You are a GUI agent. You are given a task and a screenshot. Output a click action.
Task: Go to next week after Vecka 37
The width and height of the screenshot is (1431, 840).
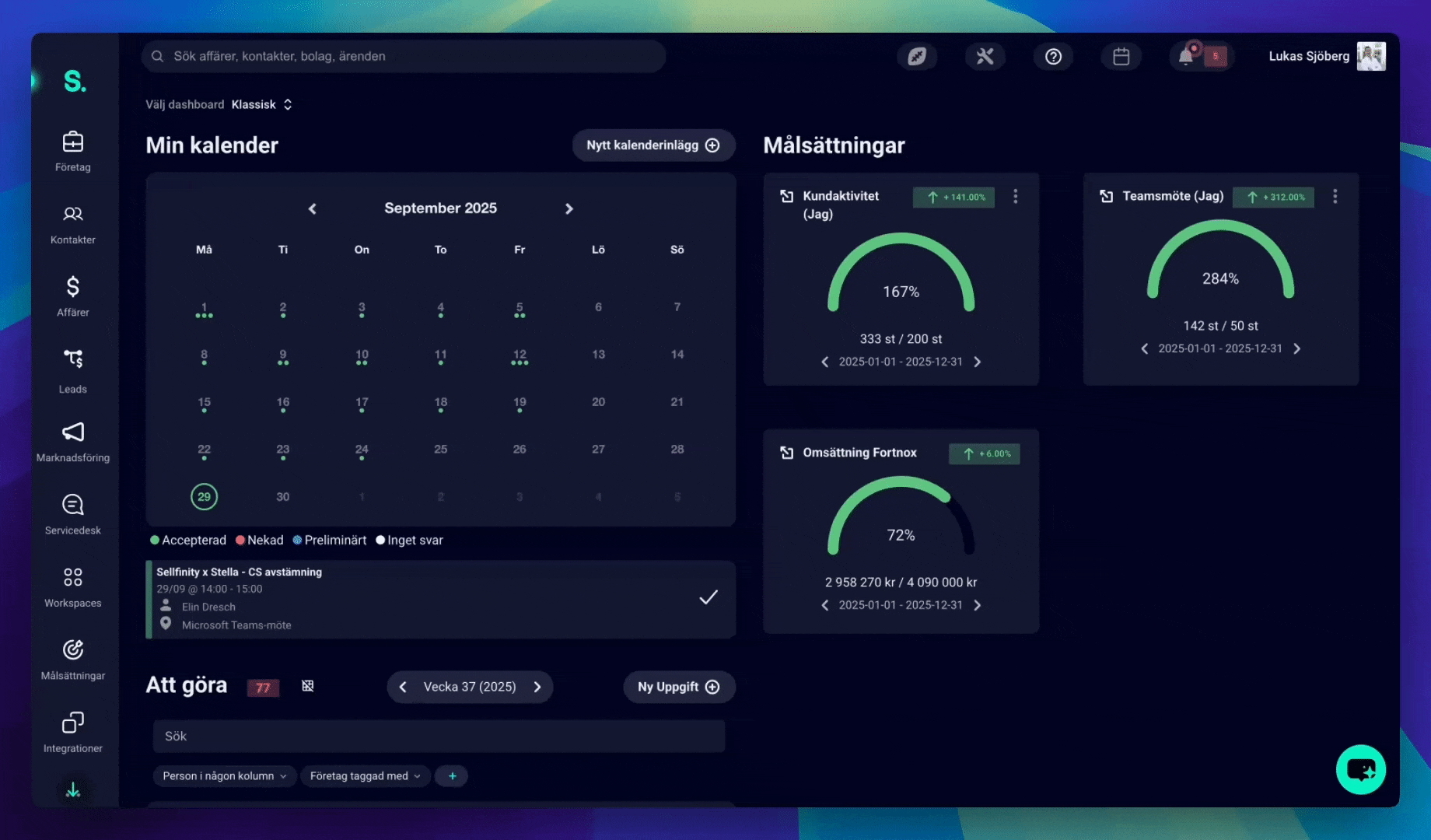point(537,687)
